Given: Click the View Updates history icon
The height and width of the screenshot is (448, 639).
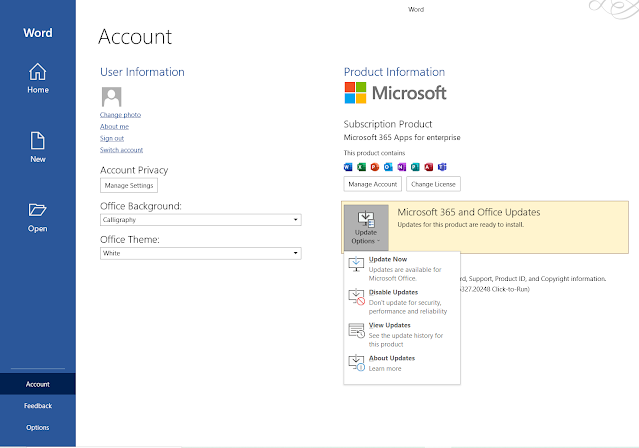Looking at the screenshot, I should click(x=357, y=330).
